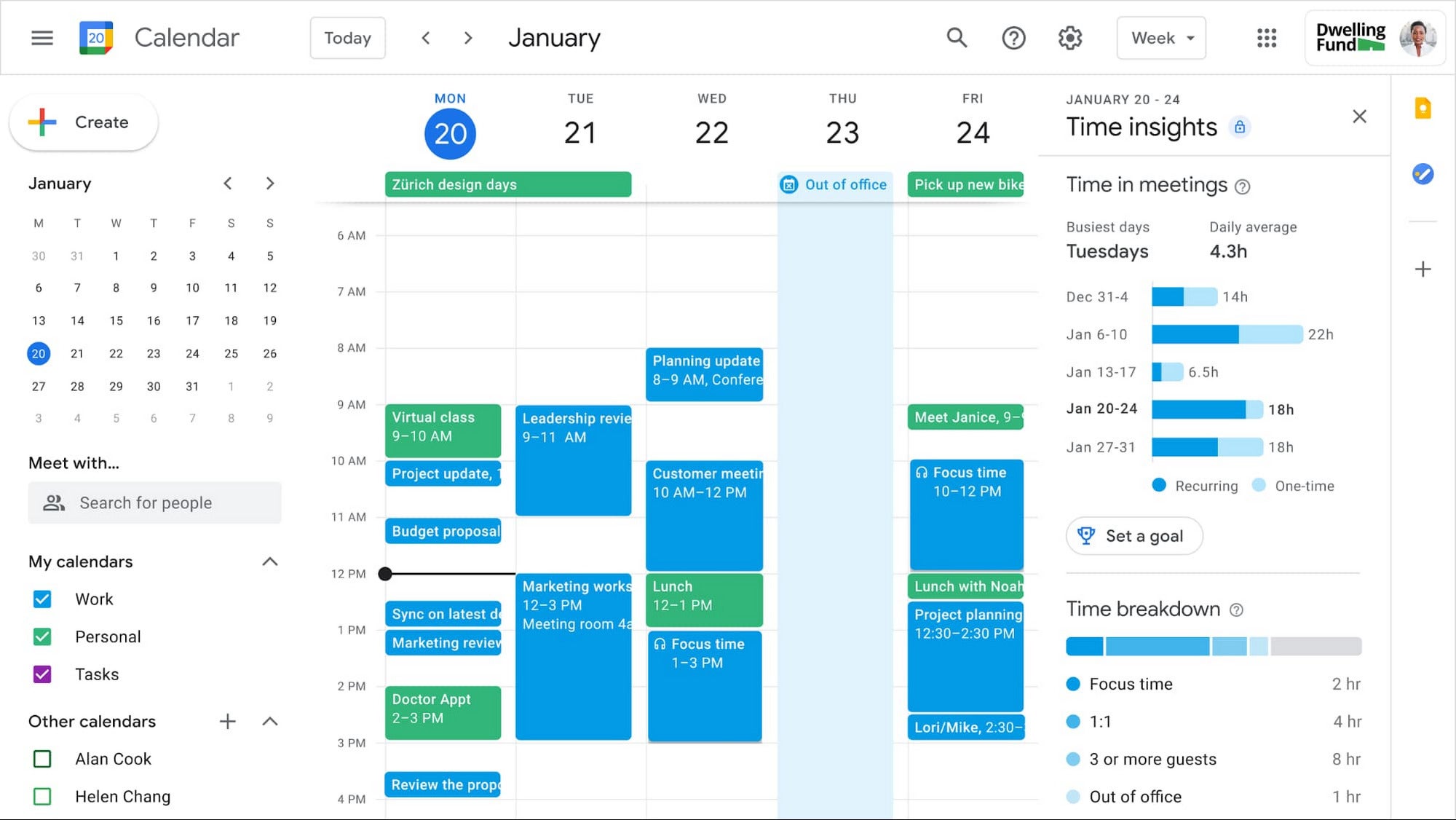
Task: Select the Time breakdown progress bar
Action: coord(1213,645)
